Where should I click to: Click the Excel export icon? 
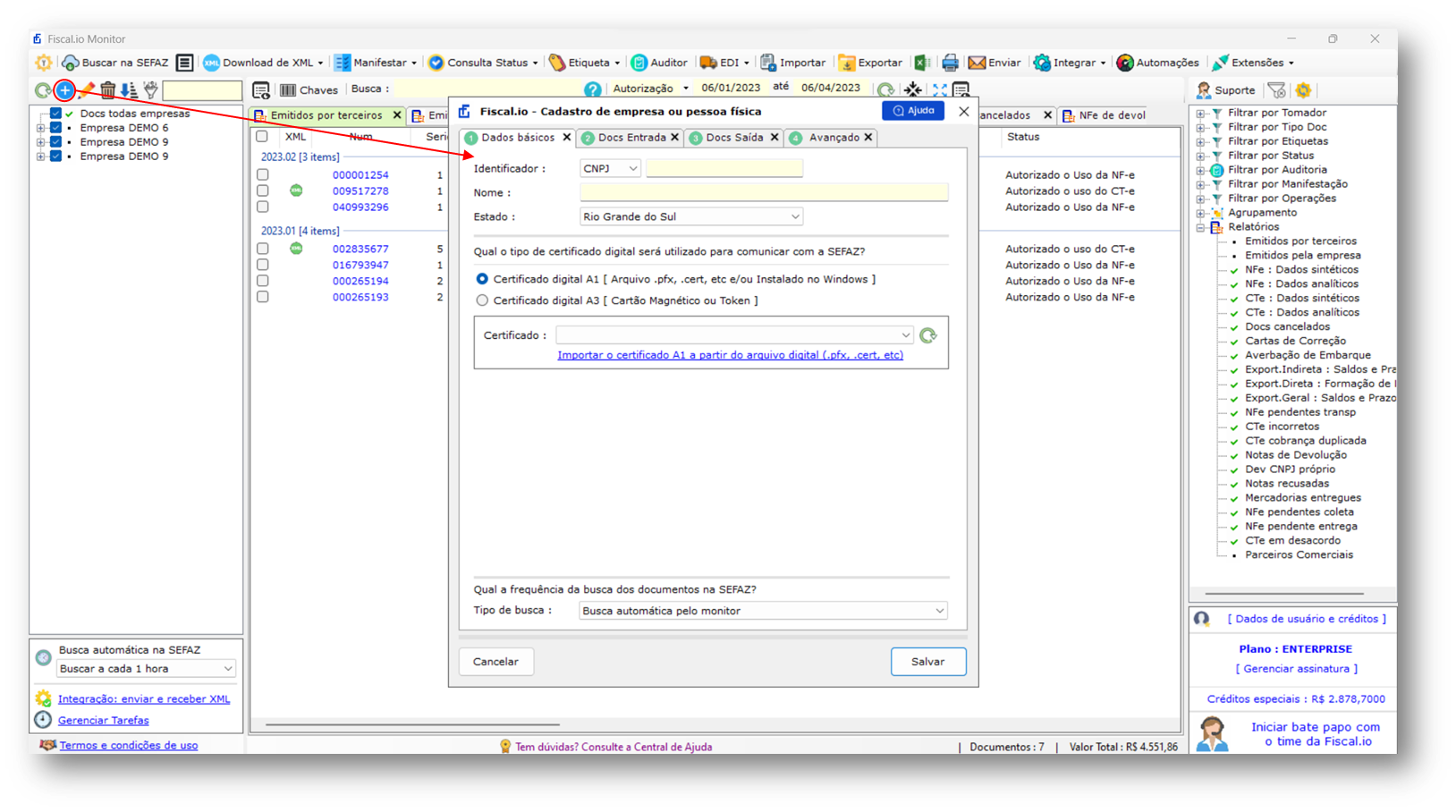click(922, 63)
